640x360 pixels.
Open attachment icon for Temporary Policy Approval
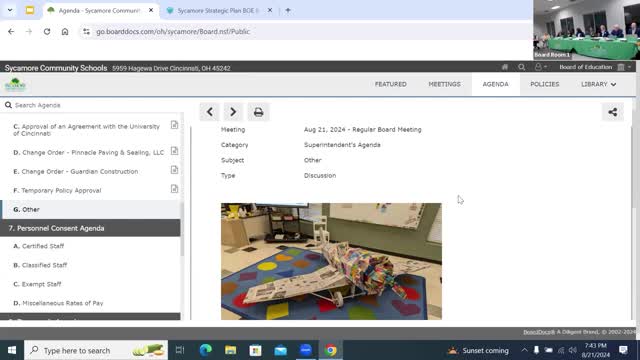tap(174, 189)
